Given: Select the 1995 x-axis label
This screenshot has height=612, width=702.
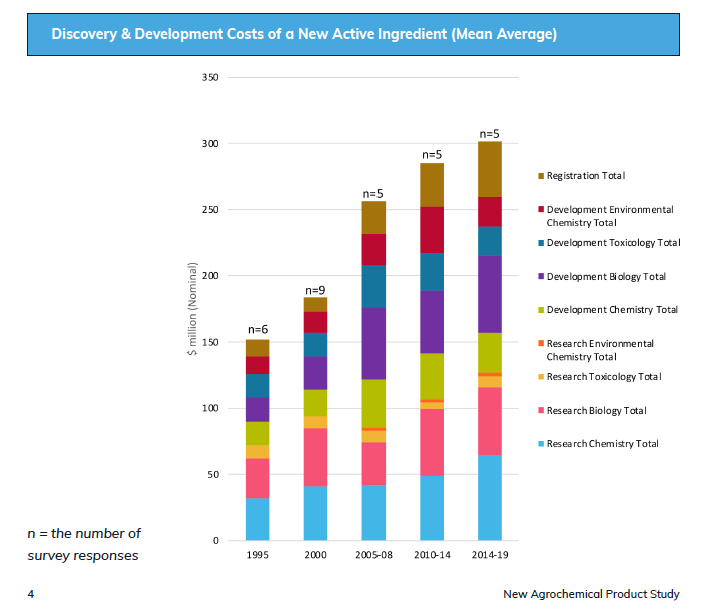Looking at the screenshot, I should tap(257, 555).
